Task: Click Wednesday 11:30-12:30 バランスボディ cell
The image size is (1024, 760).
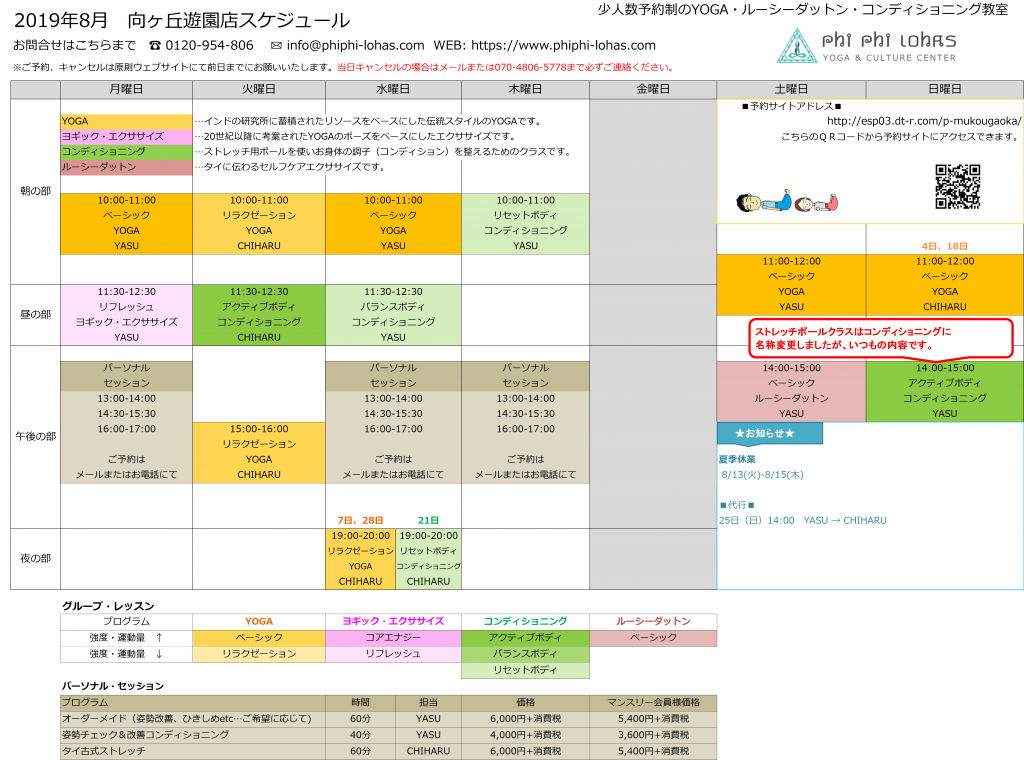Action: point(393,315)
